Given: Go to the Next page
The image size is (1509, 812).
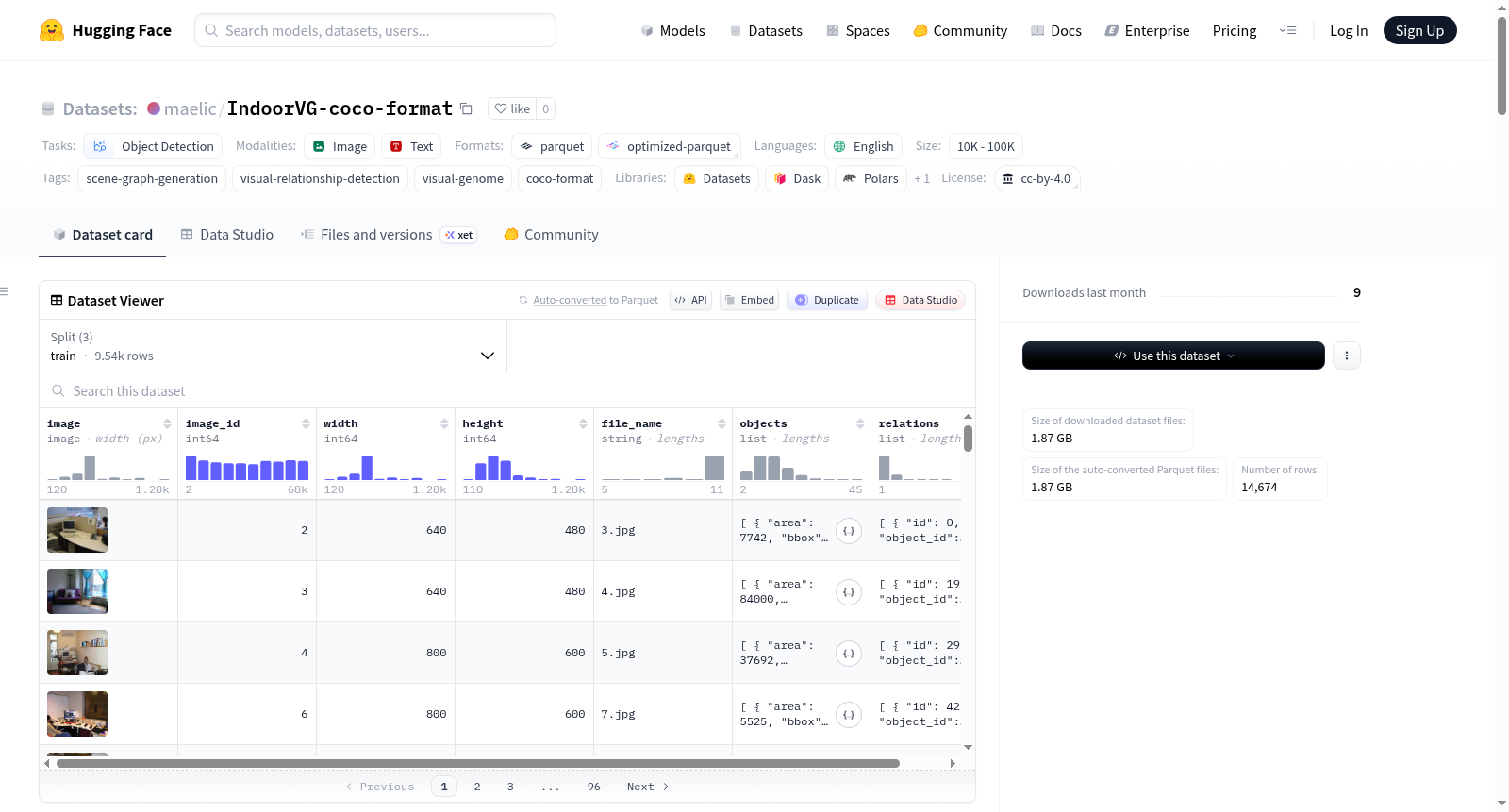Looking at the screenshot, I should (x=648, y=787).
